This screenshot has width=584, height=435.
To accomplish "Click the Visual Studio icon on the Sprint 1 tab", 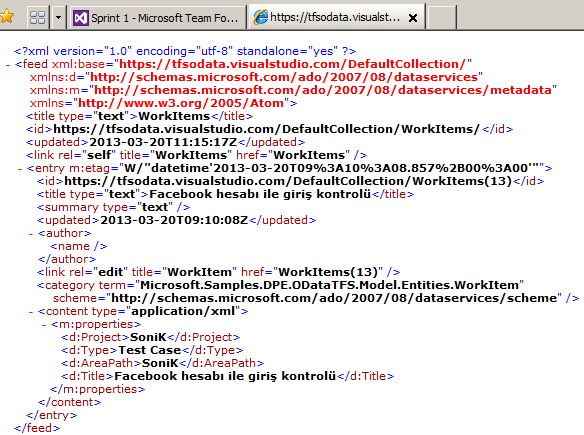I will tap(81, 18).
